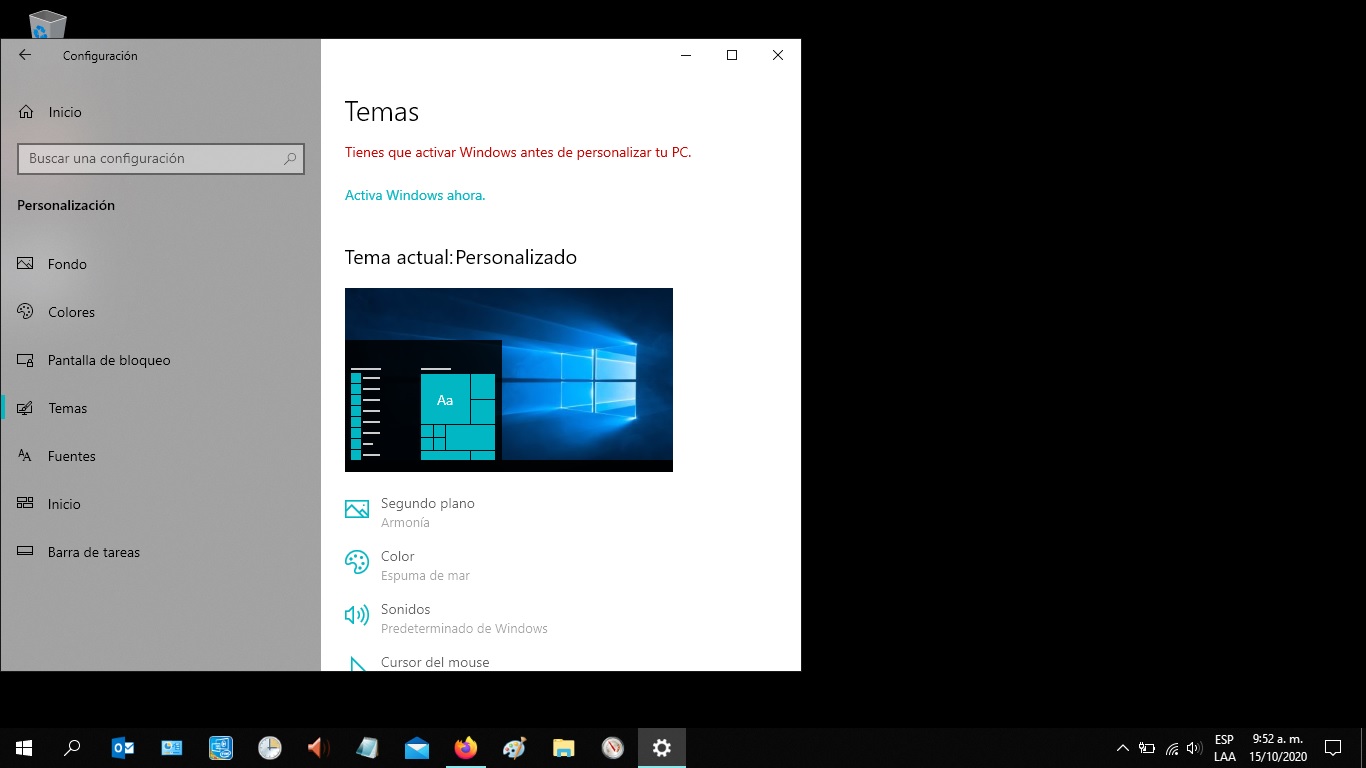Image resolution: width=1366 pixels, height=768 pixels.
Task: Open the compass app on the taskbar
Action: 613,748
